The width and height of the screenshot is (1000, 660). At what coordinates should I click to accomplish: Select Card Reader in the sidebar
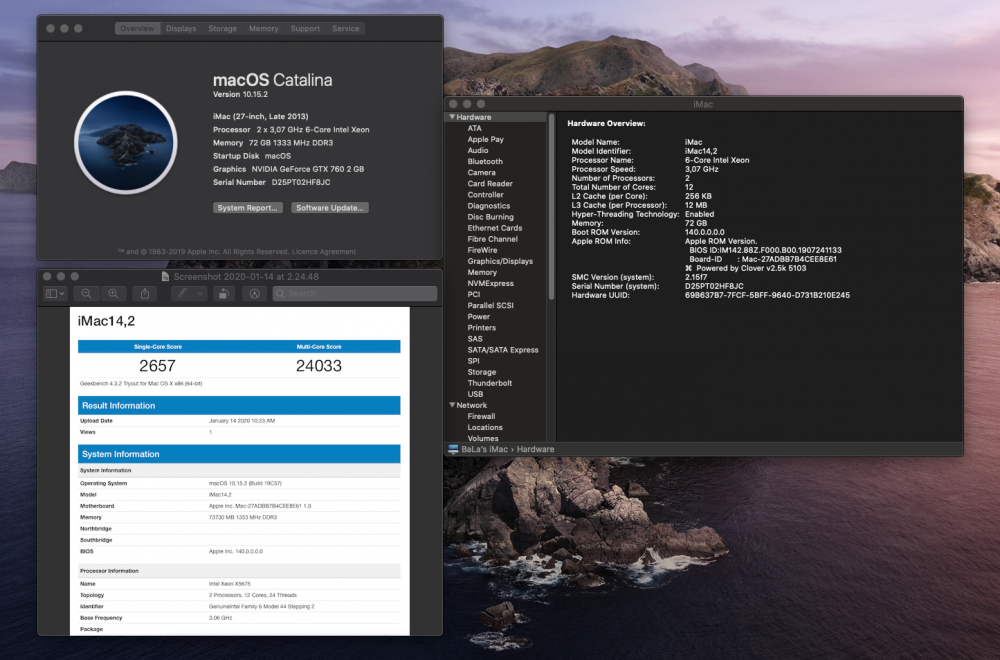coord(490,184)
